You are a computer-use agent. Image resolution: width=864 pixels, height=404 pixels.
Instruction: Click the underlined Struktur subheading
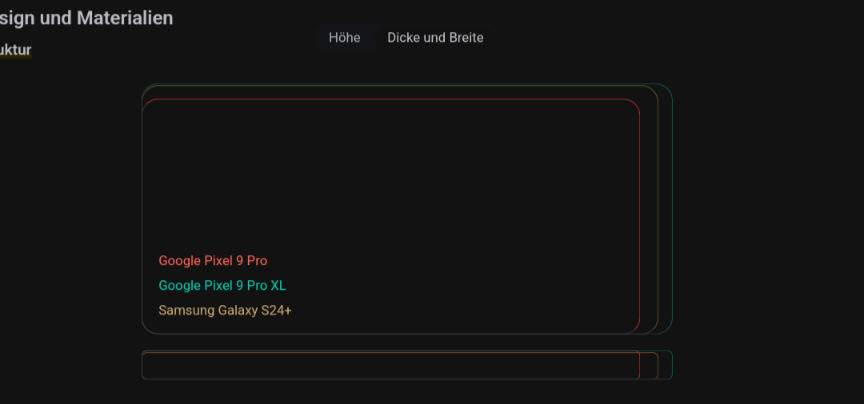tap(15, 49)
